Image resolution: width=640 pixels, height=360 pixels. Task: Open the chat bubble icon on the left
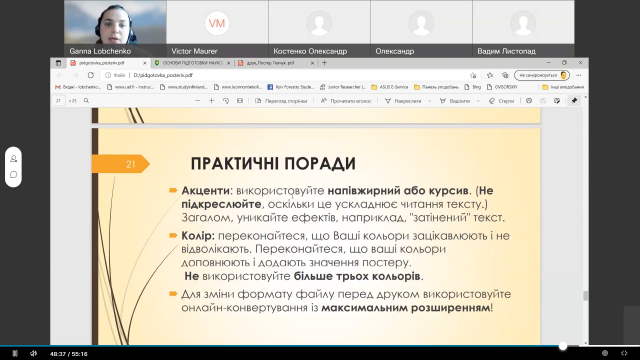pos(13,175)
